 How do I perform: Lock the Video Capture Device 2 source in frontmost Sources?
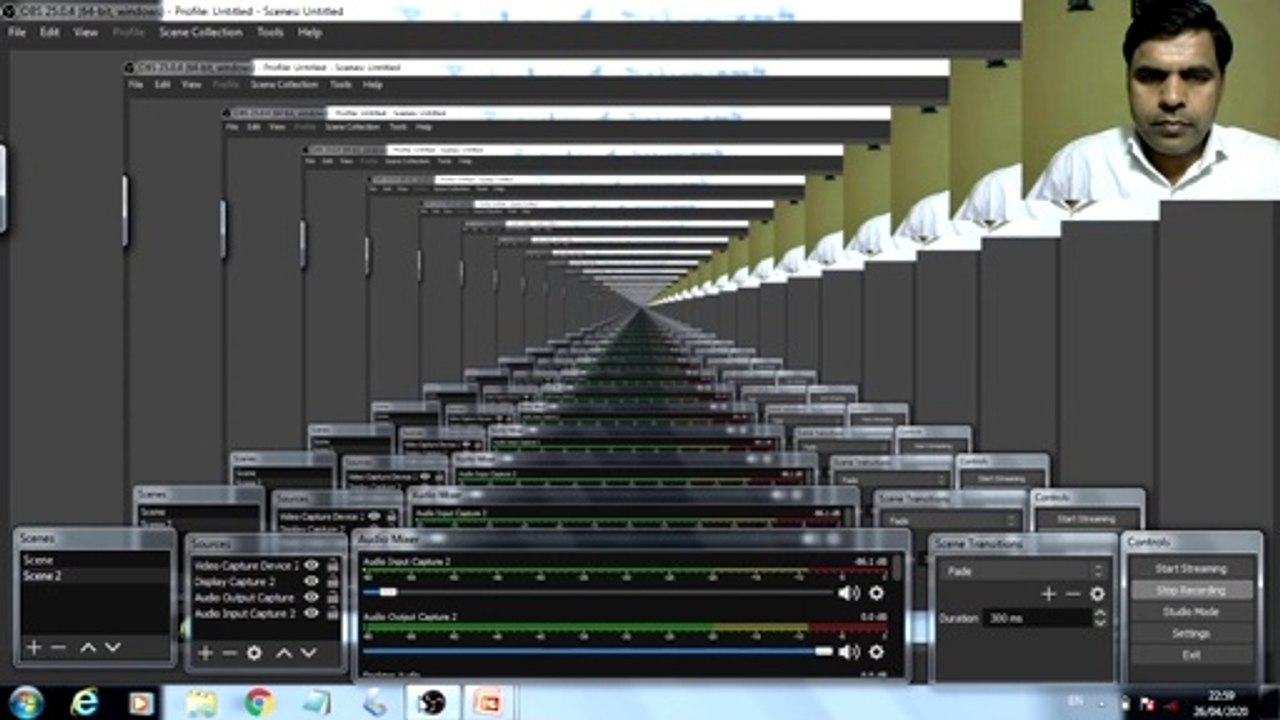click(333, 565)
